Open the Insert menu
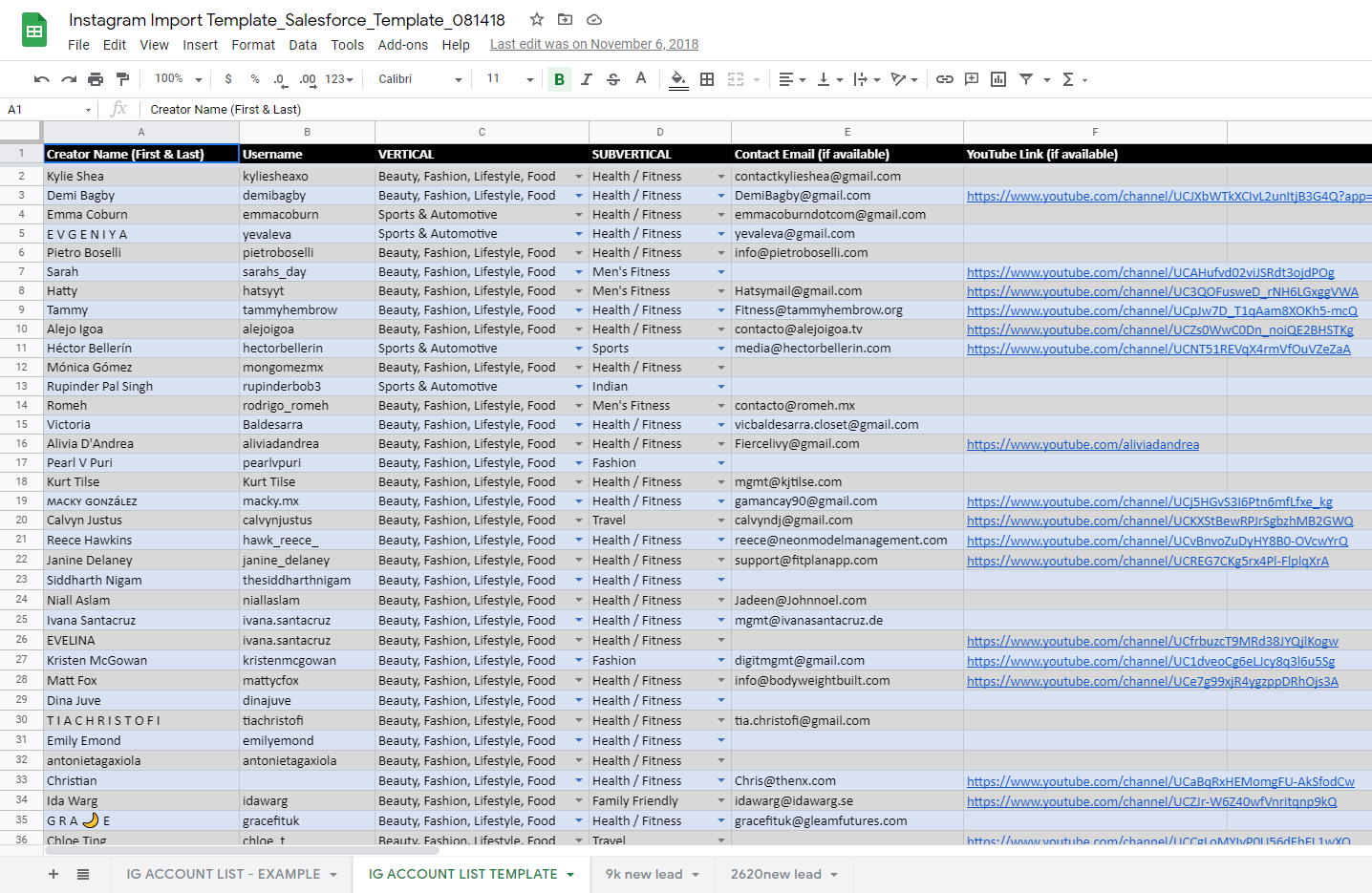1372x893 pixels. tap(201, 45)
